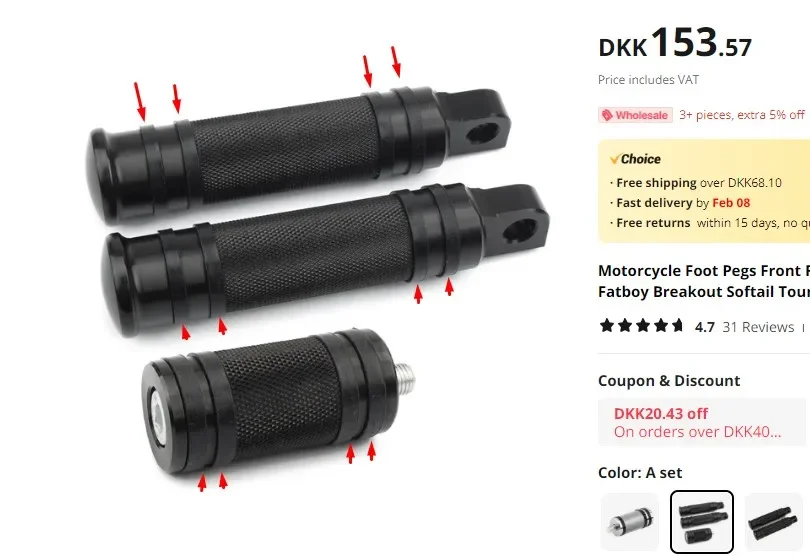
Task: Select the highlighted black three-piece set option
Action: 702,521
